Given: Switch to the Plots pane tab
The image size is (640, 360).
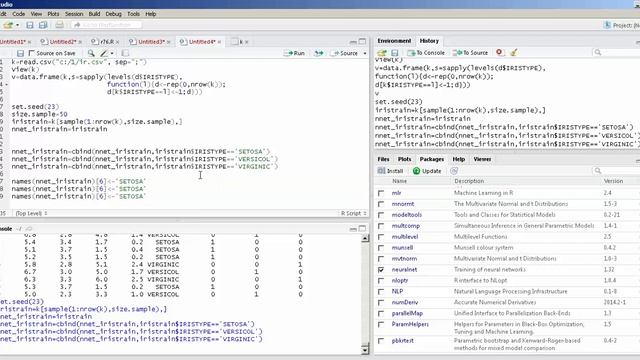Looking at the screenshot, I should pyautogui.click(x=404, y=159).
